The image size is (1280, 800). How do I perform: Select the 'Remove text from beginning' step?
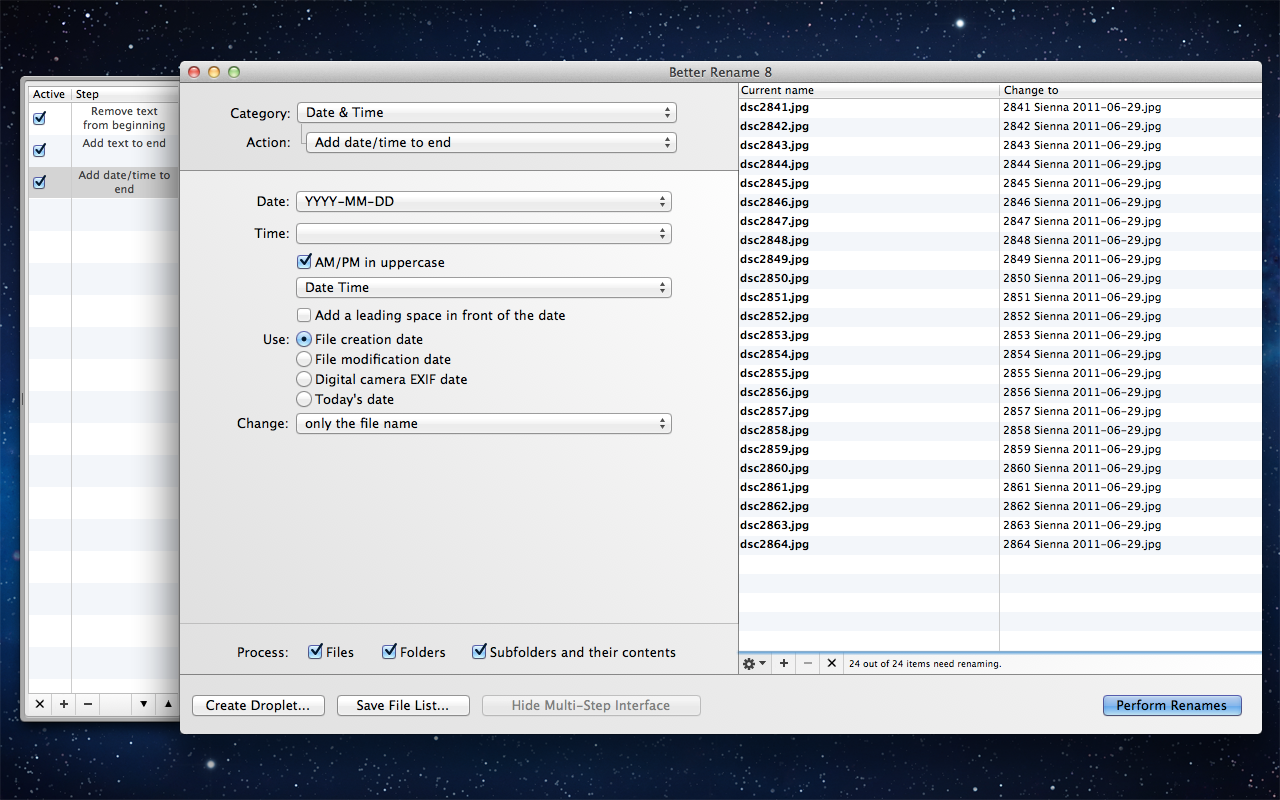click(124, 118)
